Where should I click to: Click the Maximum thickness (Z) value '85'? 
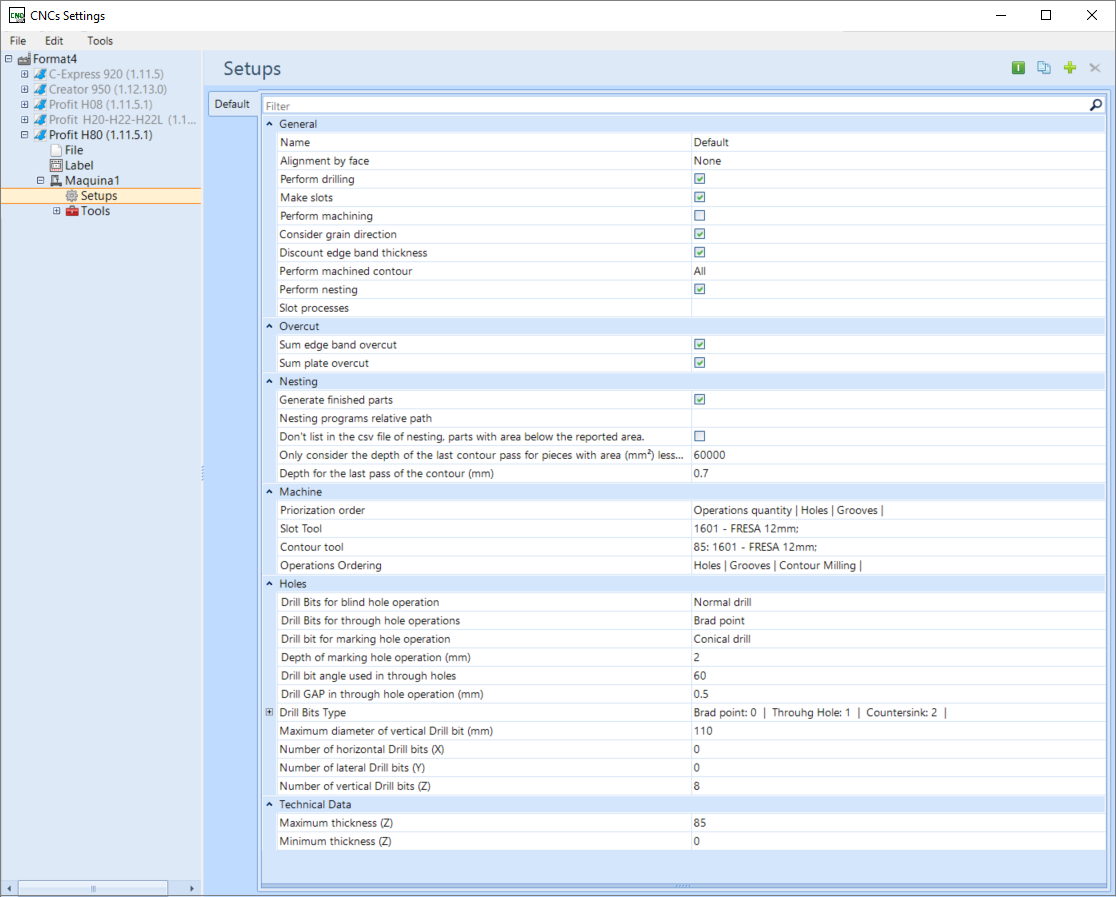click(700, 823)
